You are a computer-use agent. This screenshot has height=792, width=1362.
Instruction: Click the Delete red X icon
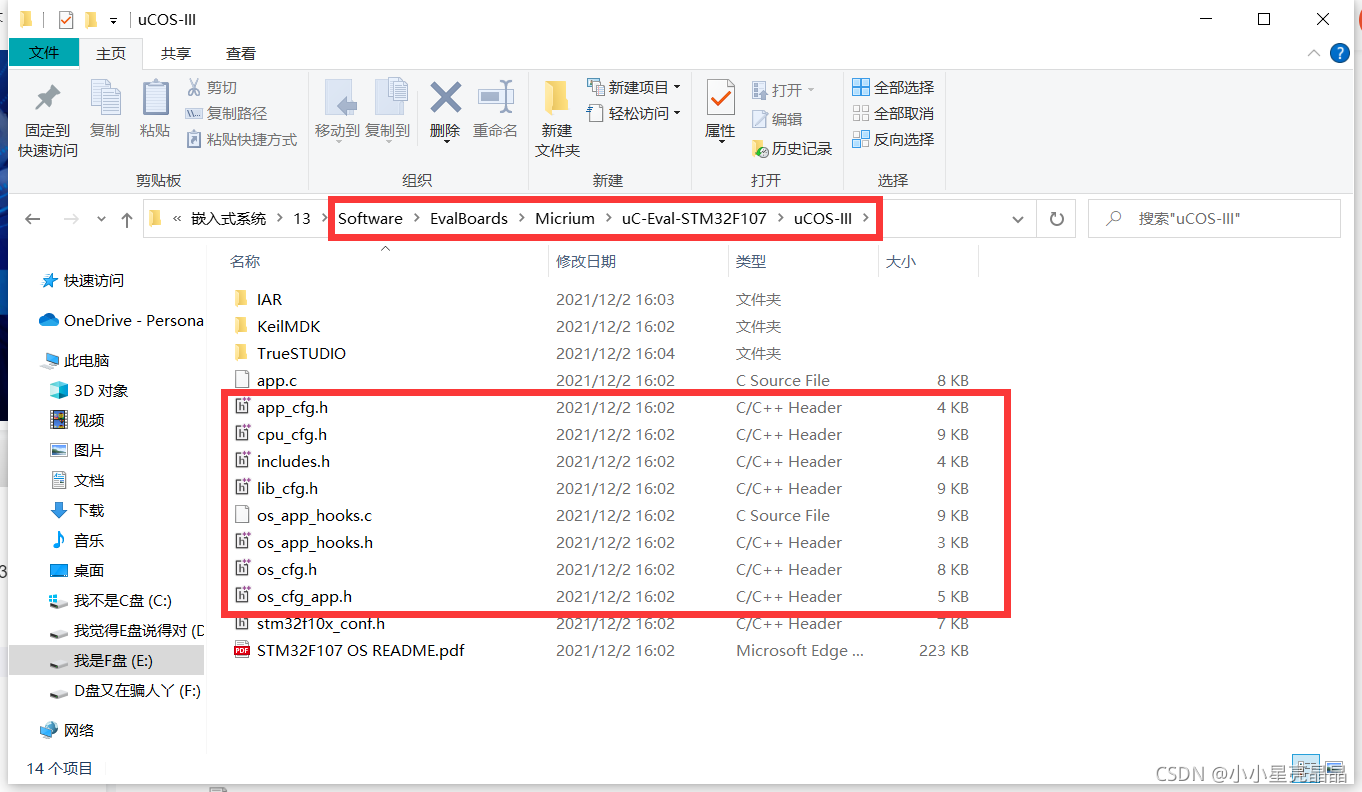(x=445, y=98)
